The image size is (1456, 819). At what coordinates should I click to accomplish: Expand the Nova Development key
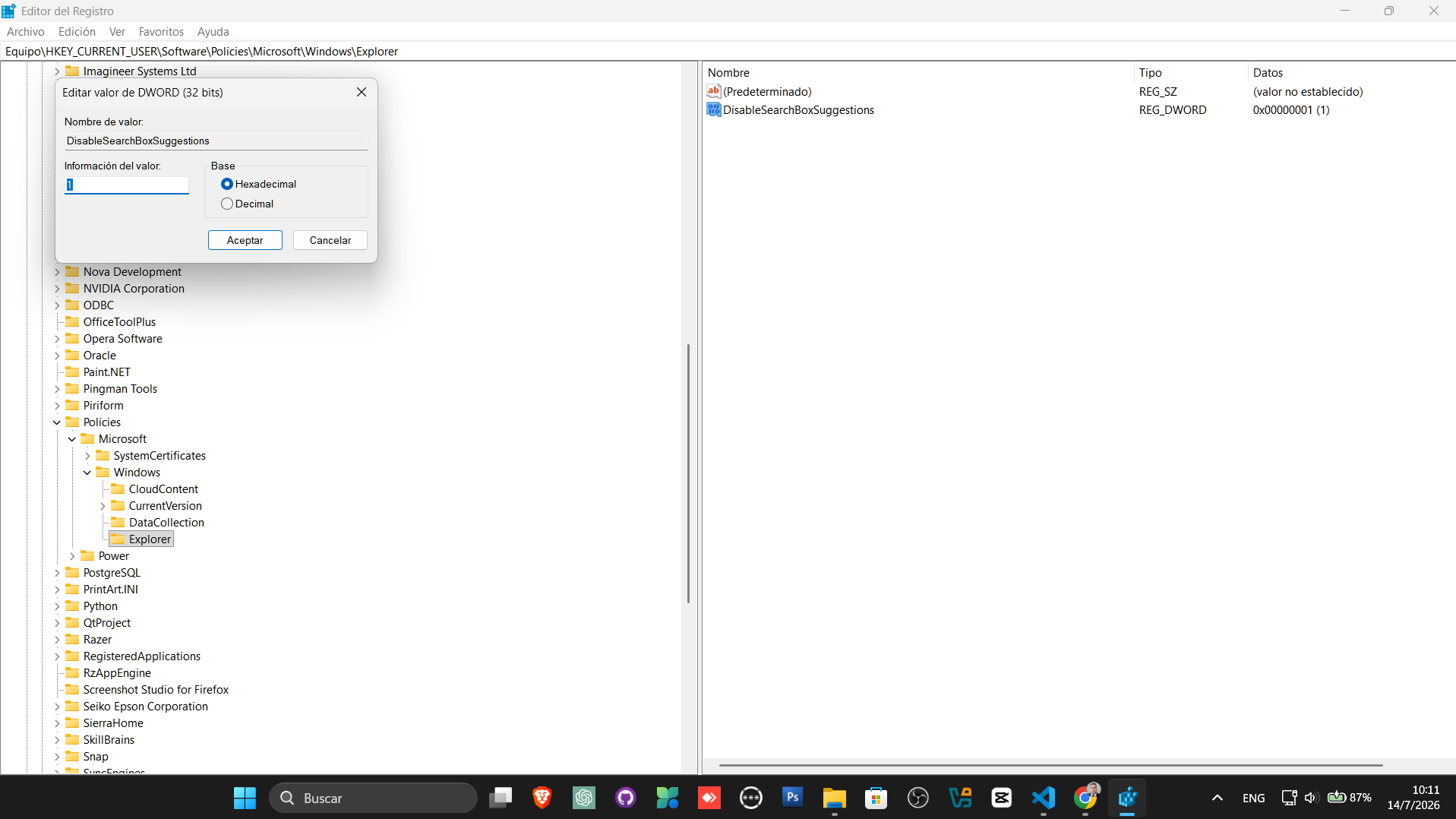tap(57, 272)
